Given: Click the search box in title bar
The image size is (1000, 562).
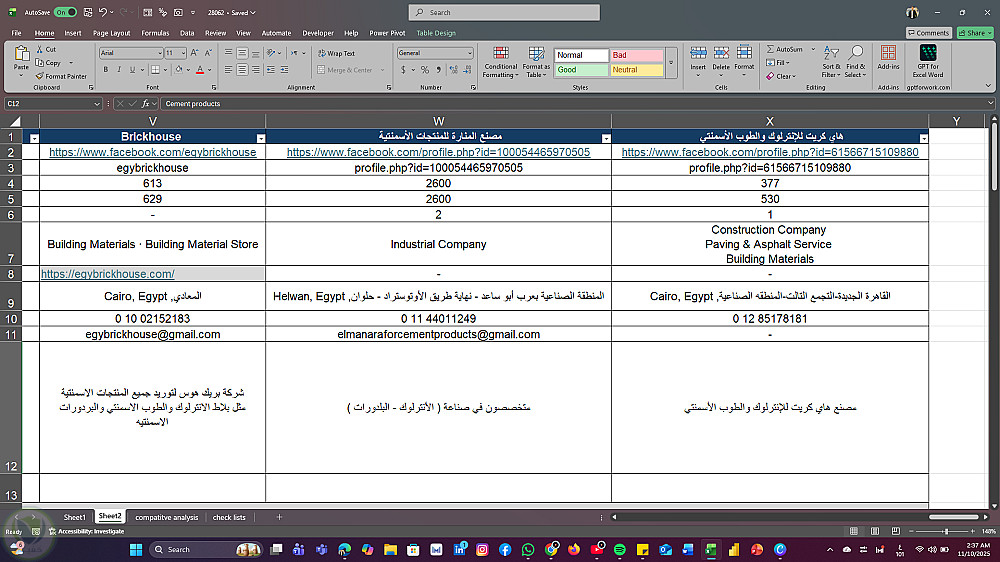Looking at the screenshot, I should (504, 12).
